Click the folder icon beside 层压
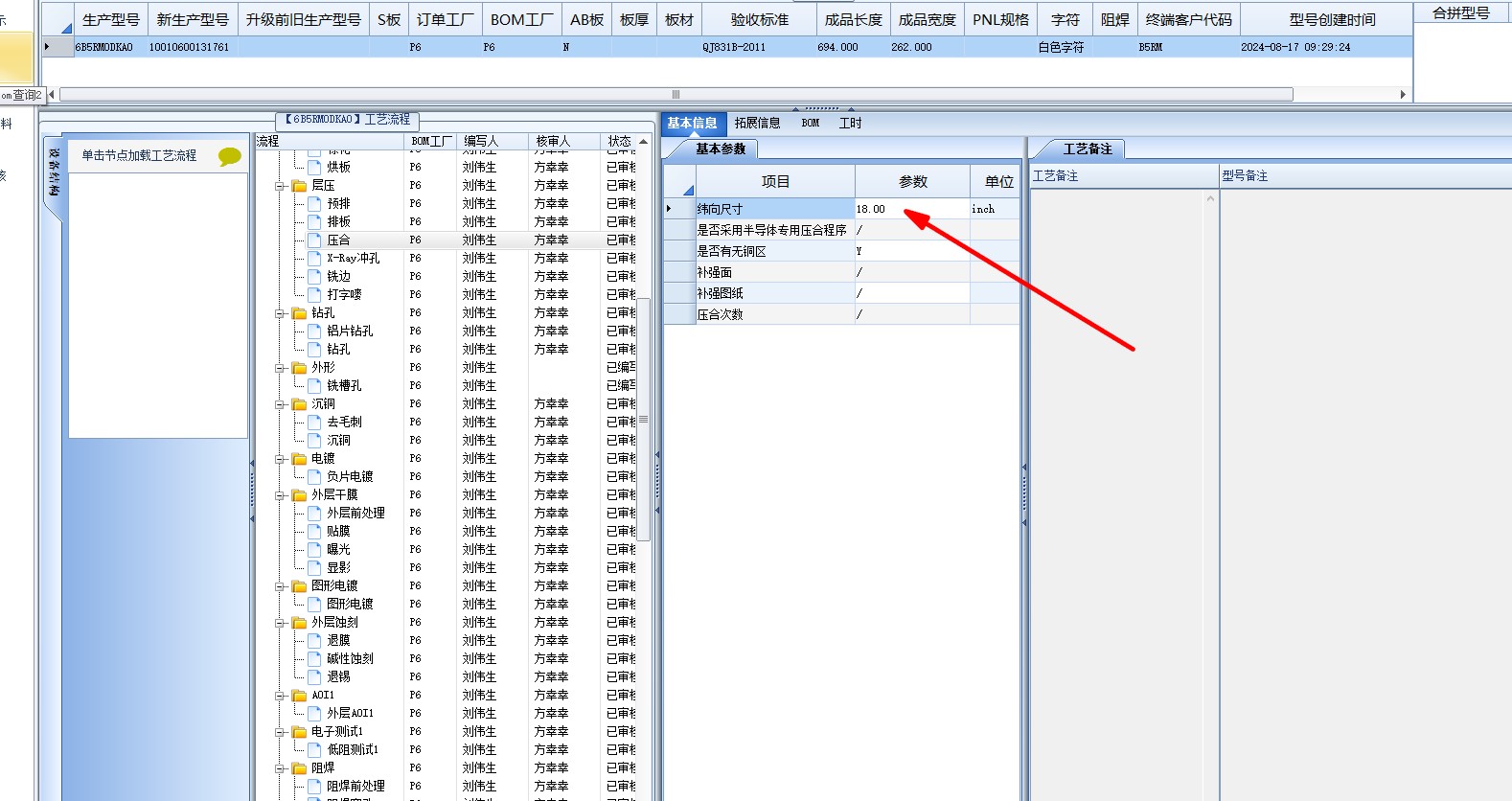Screen dimensions: 1512x801 (x=299, y=186)
